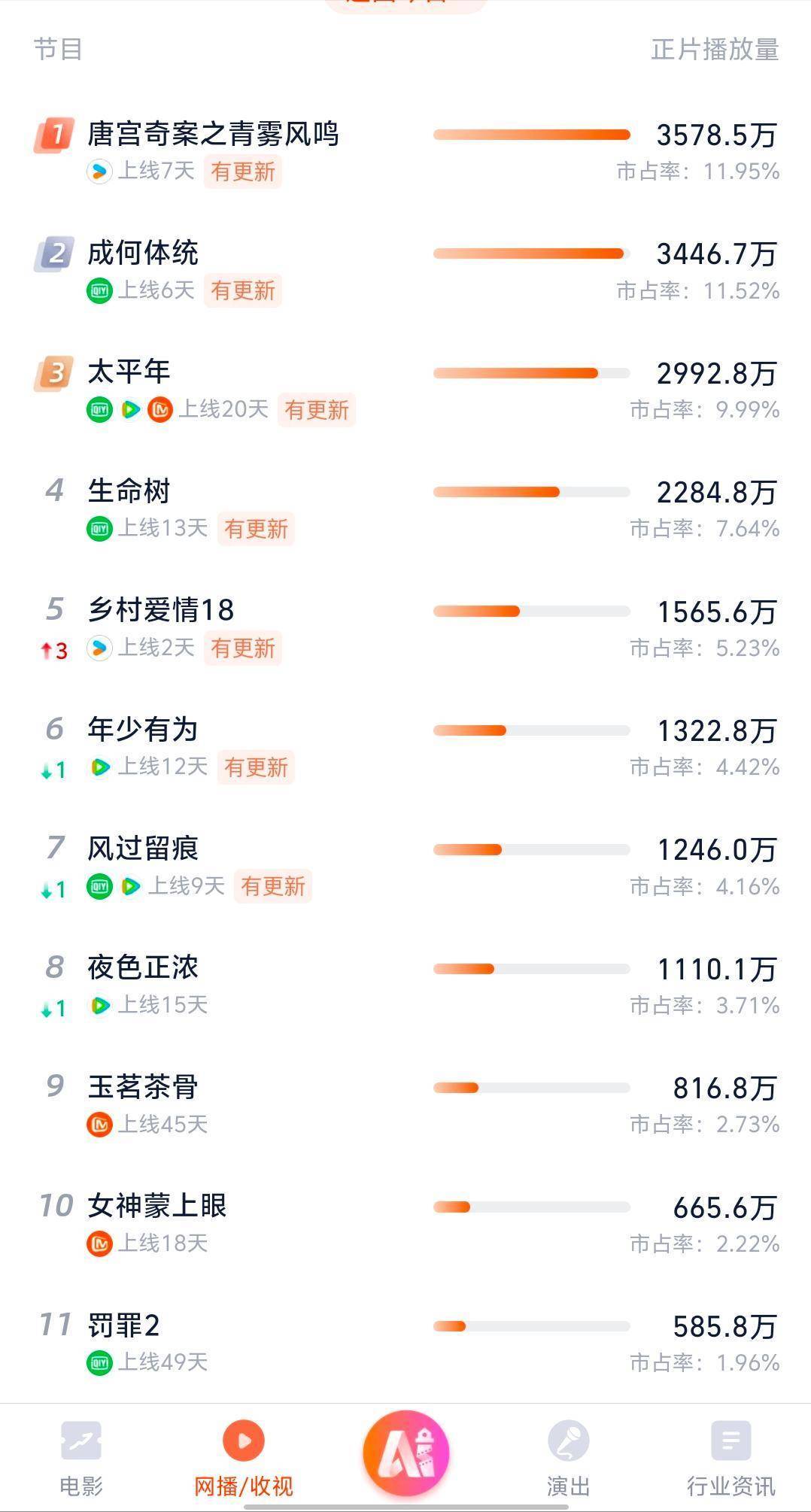Click 有更新 tag under 风过留痕

click(x=272, y=886)
